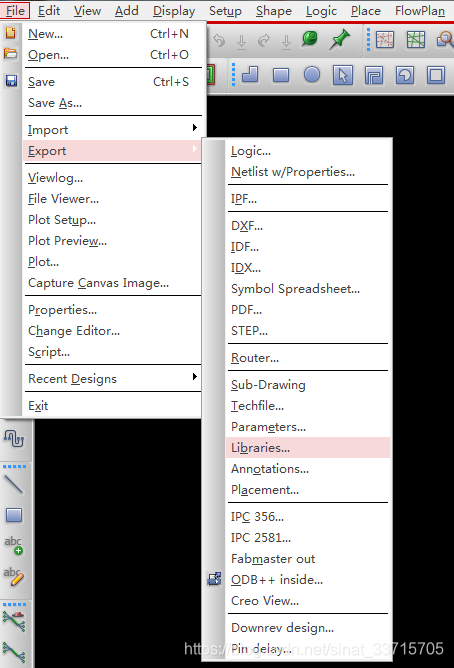Click the hollow square shape icon
The width and height of the screenshot is (454, 668).
pos(436,75)
